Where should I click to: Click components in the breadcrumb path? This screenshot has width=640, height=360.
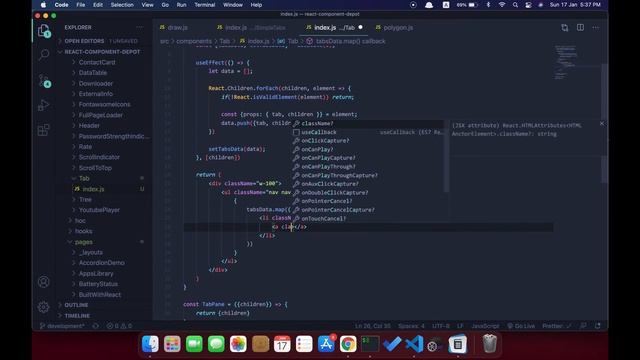point(194,41)
